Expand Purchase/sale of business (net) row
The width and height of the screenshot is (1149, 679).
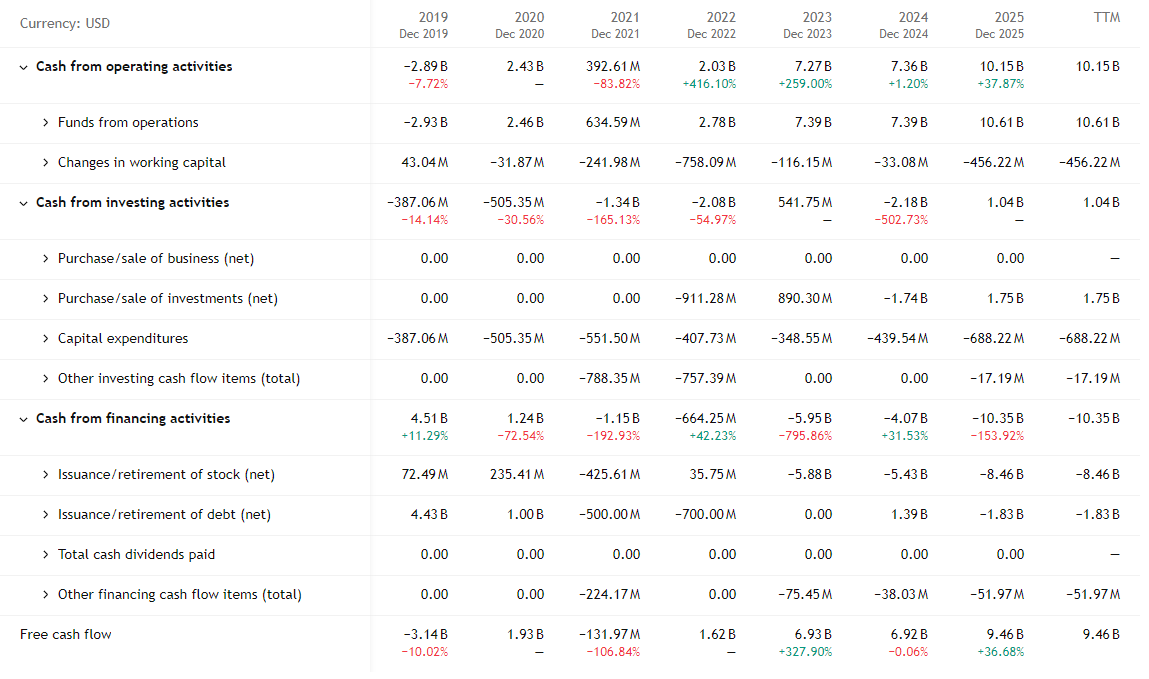click(x=46, y=259)
